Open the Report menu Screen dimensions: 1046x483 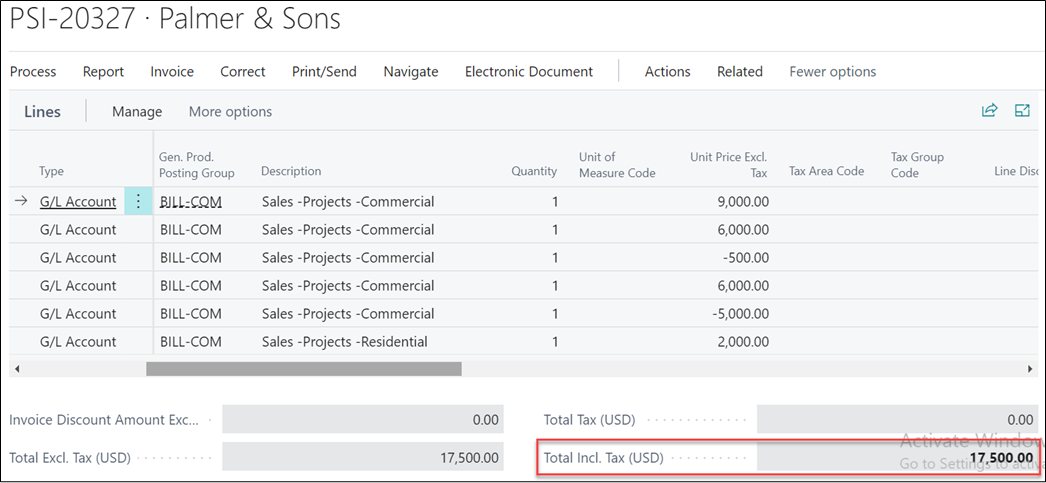click(x=103, y=71)
